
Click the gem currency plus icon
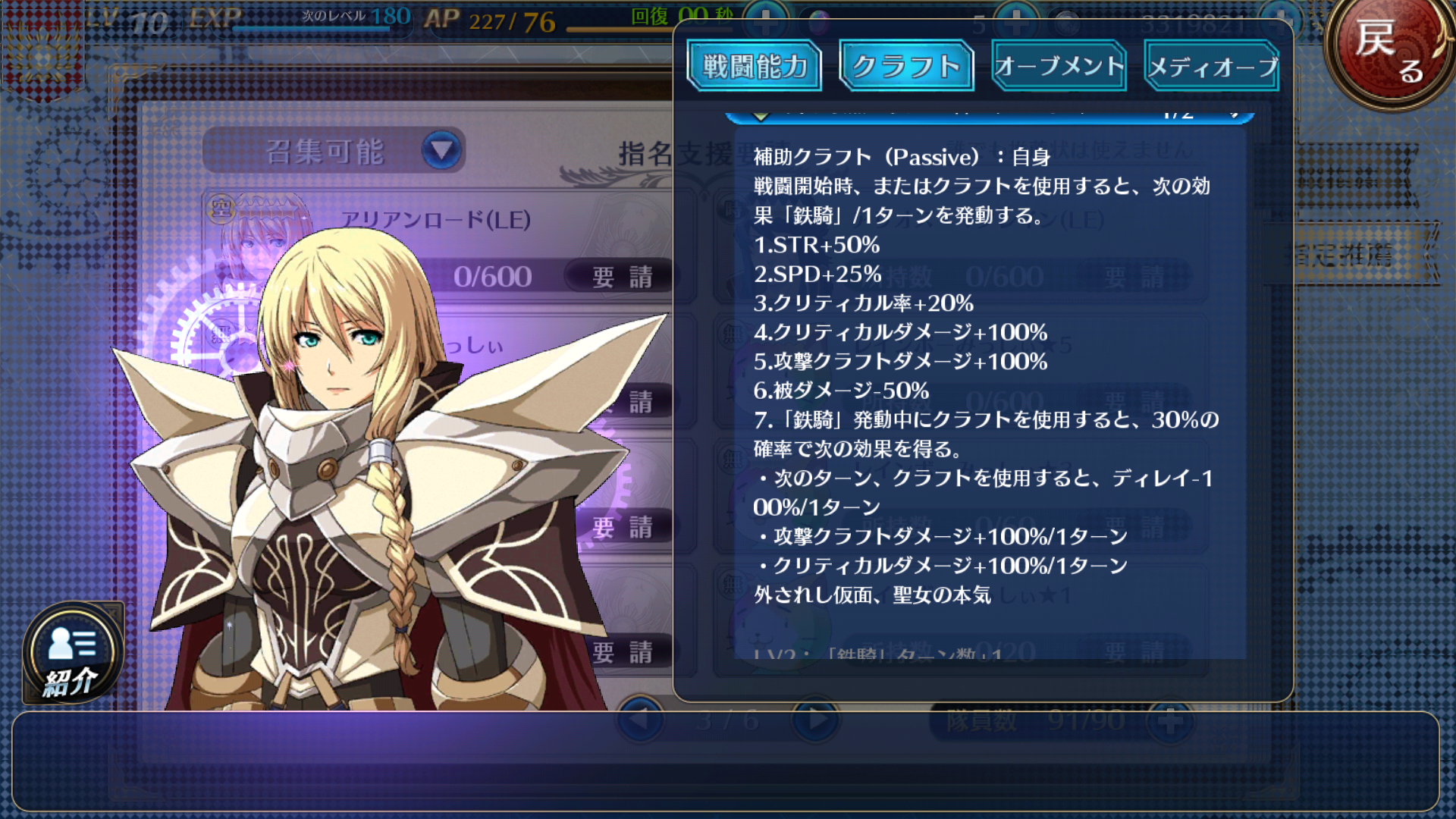[1016, 20]
